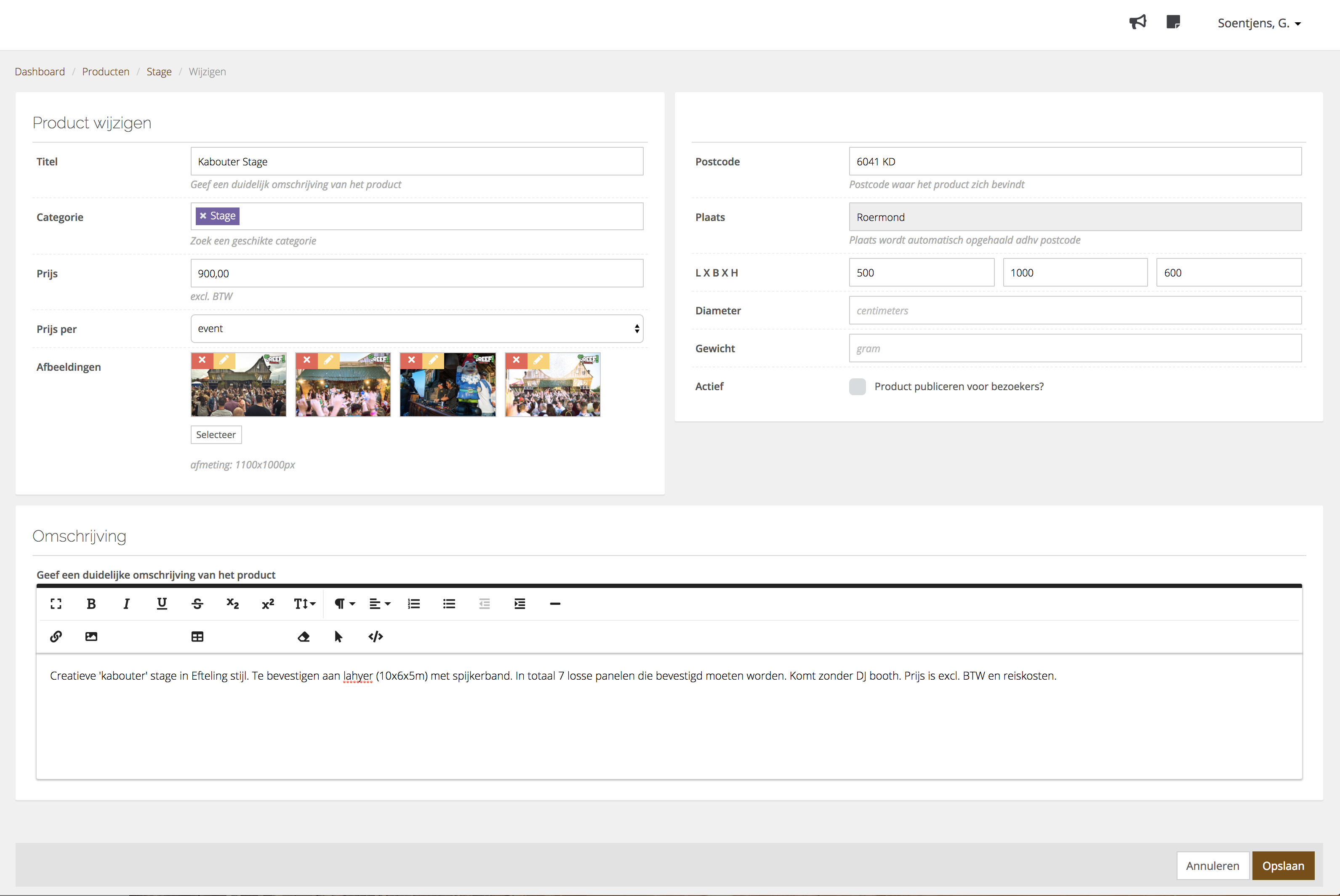The height and width of the screenshot is (896, 1340).
Task: Apply subscript formatting
Action: [x=232, y=604]
